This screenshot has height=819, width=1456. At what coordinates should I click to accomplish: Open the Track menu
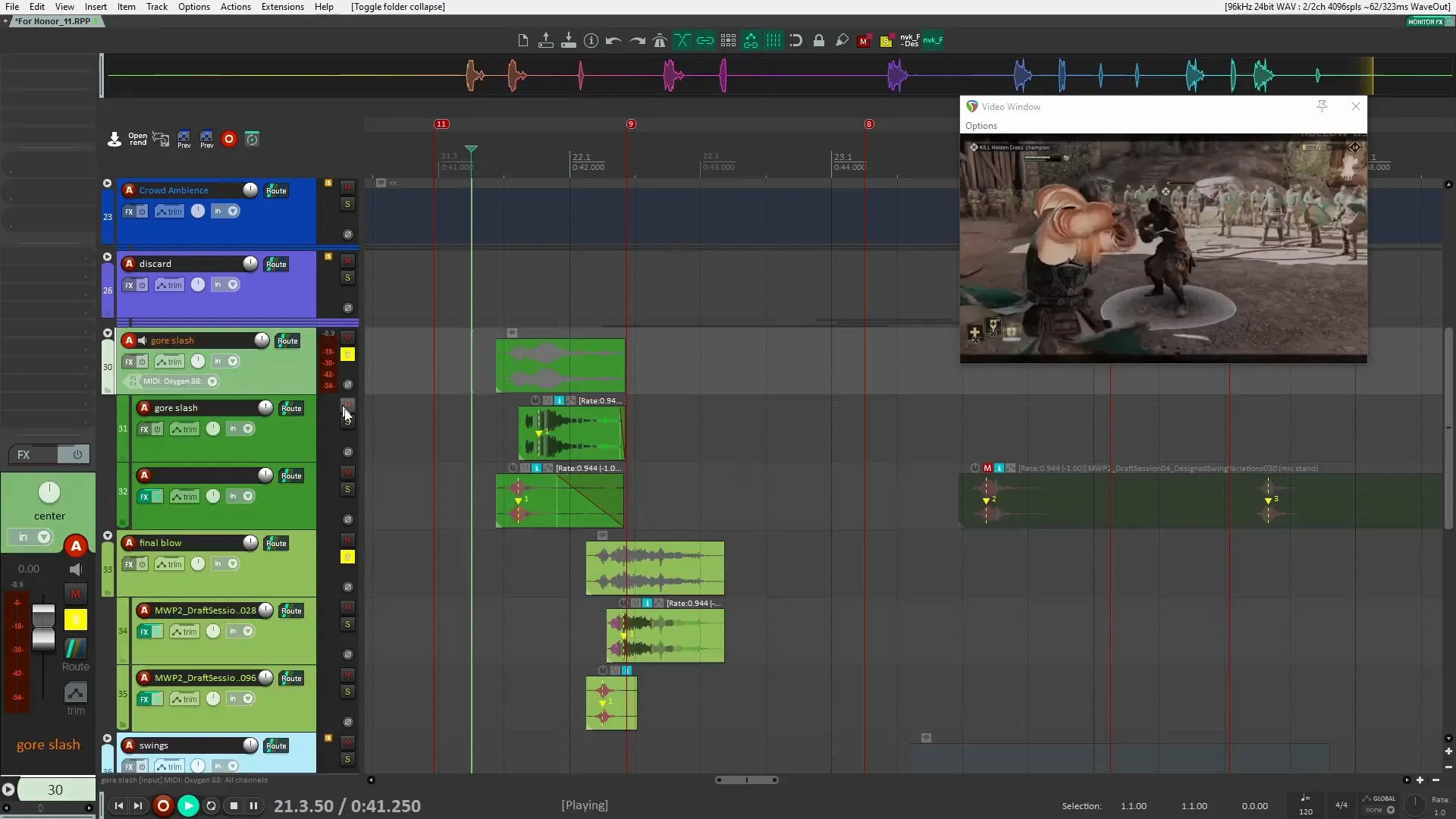[x=157, y=7]
